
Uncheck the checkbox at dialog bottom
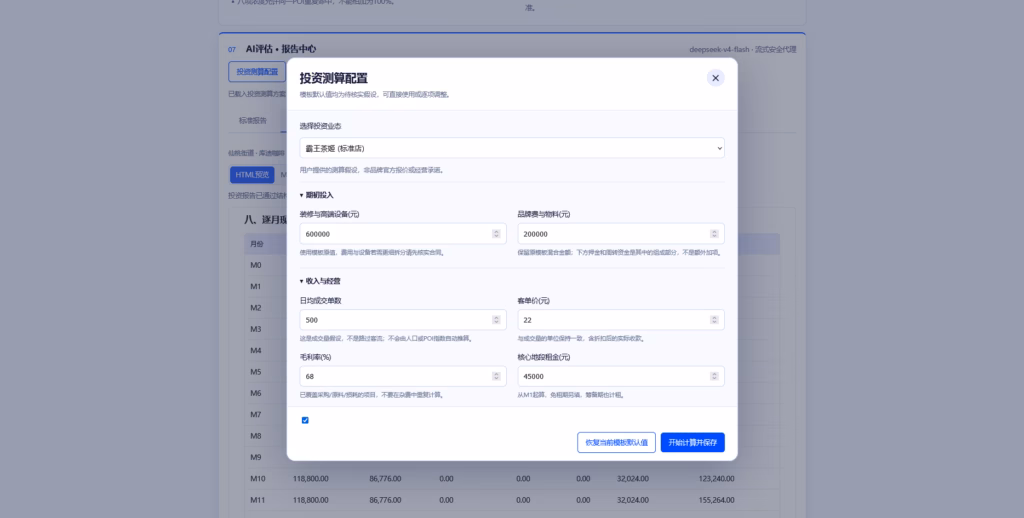click(x=305, y=420)
